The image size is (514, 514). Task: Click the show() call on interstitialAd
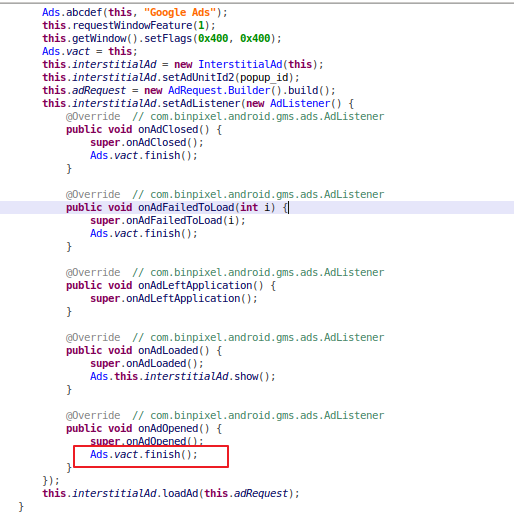[x=252, y=376]
